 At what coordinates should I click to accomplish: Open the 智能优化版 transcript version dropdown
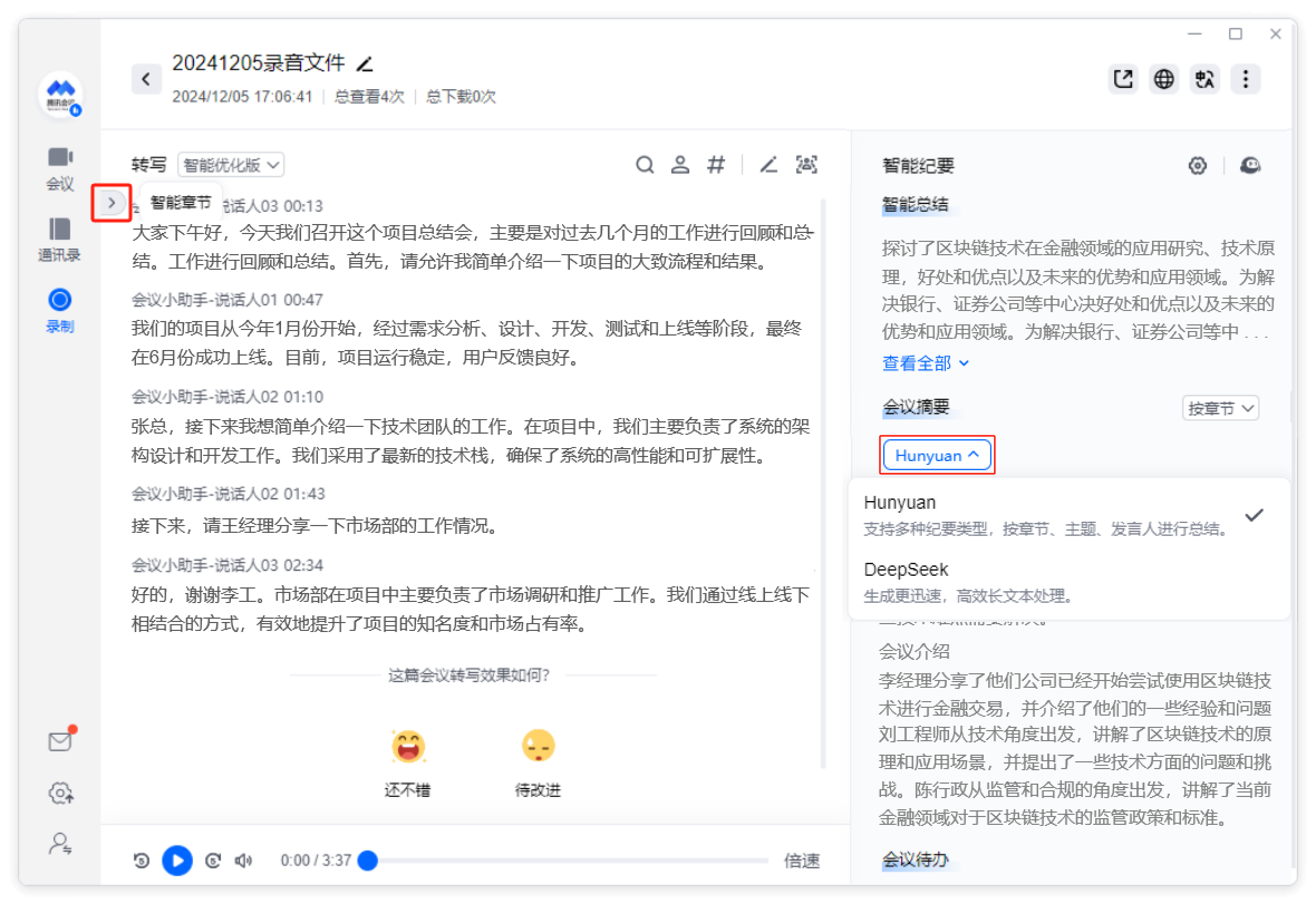pyautogui.click(x=231, y=165)
